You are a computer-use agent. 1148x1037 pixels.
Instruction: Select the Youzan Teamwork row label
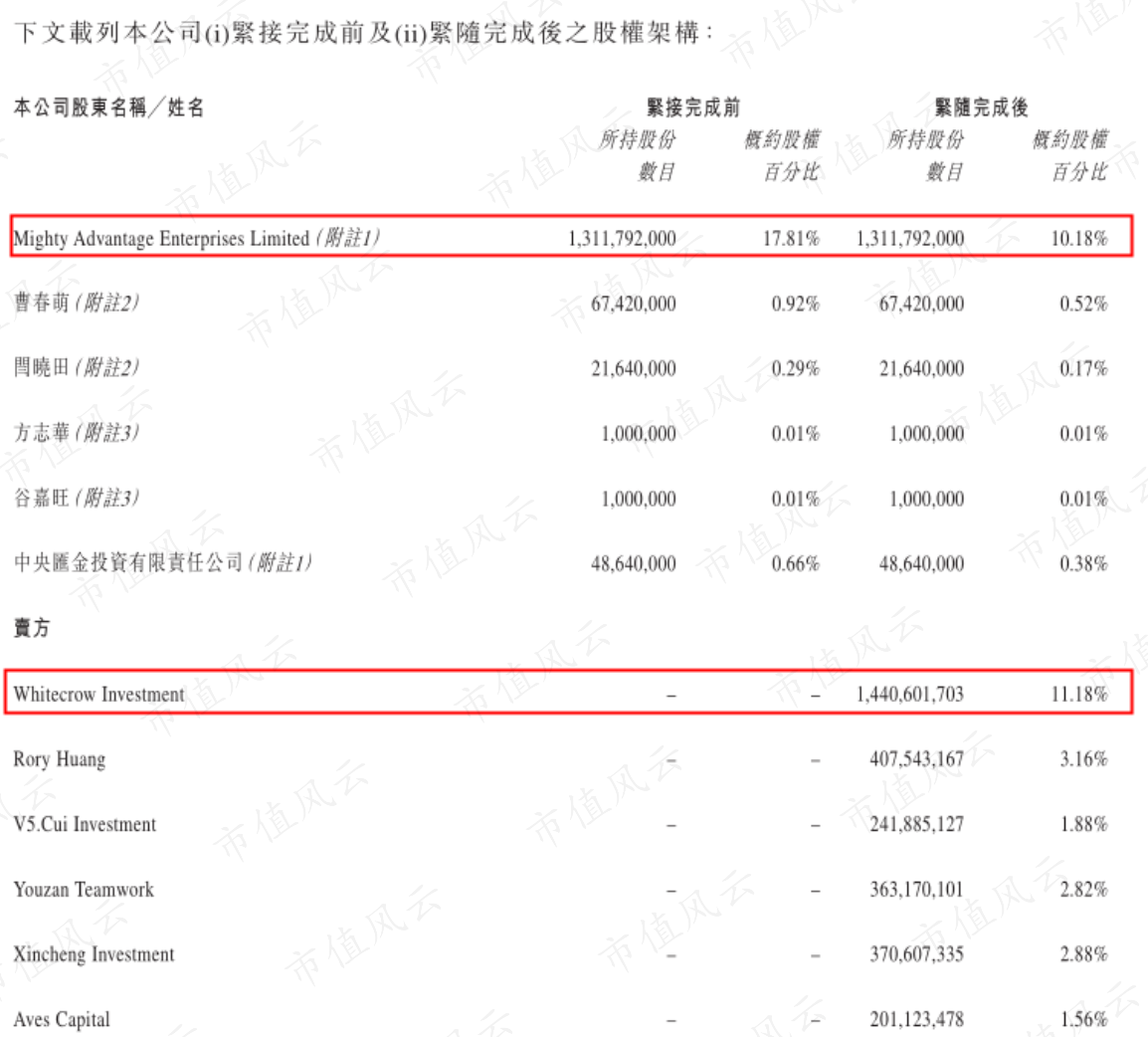[x=84, y=889]
